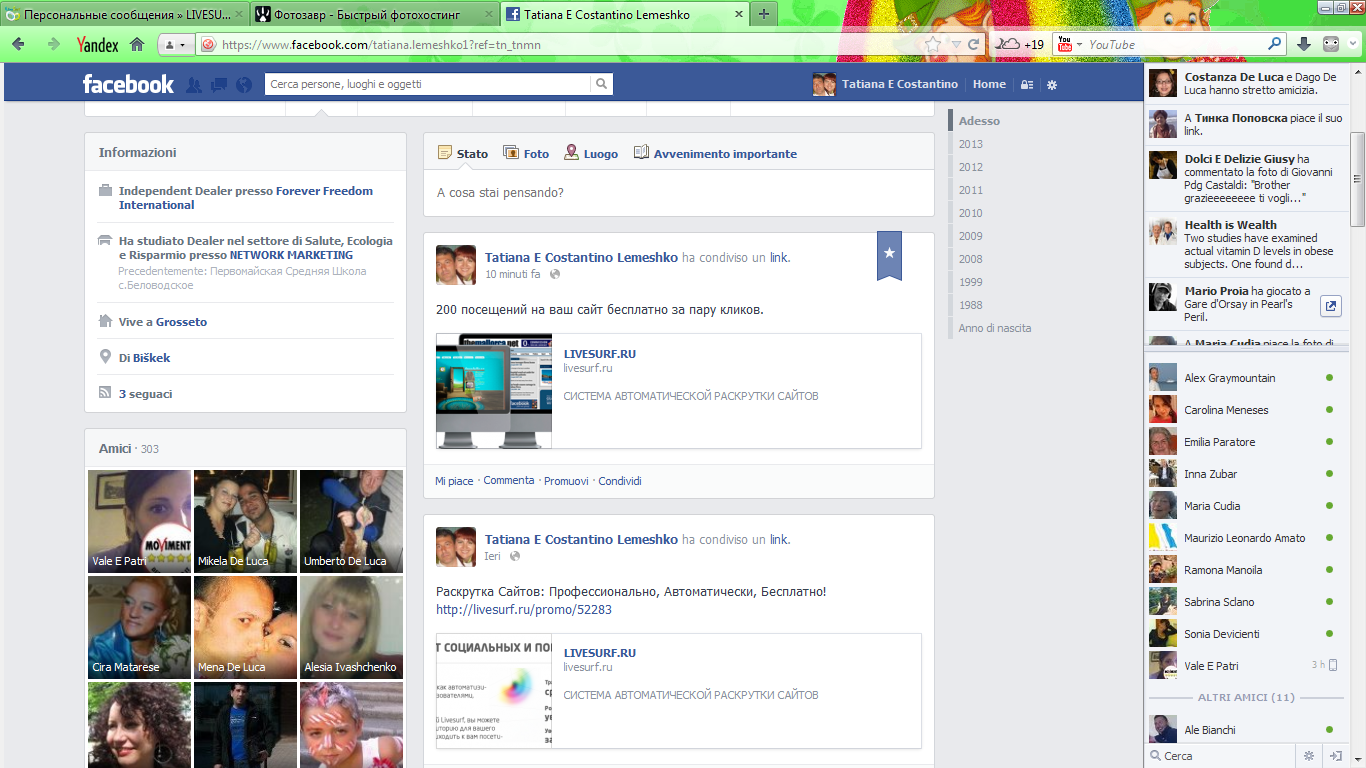
Task: Click the browser back arrow
Action: click(x=18, y=44)
